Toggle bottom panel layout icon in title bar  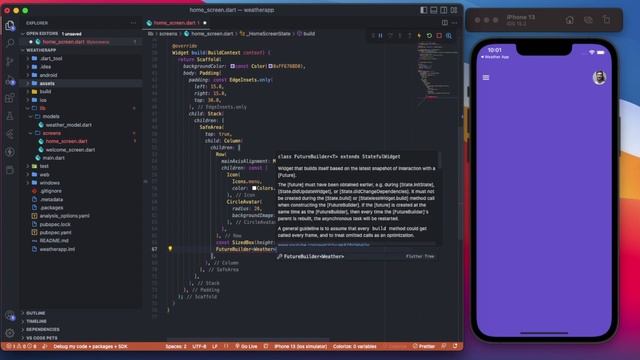click(x=433, y=10)
